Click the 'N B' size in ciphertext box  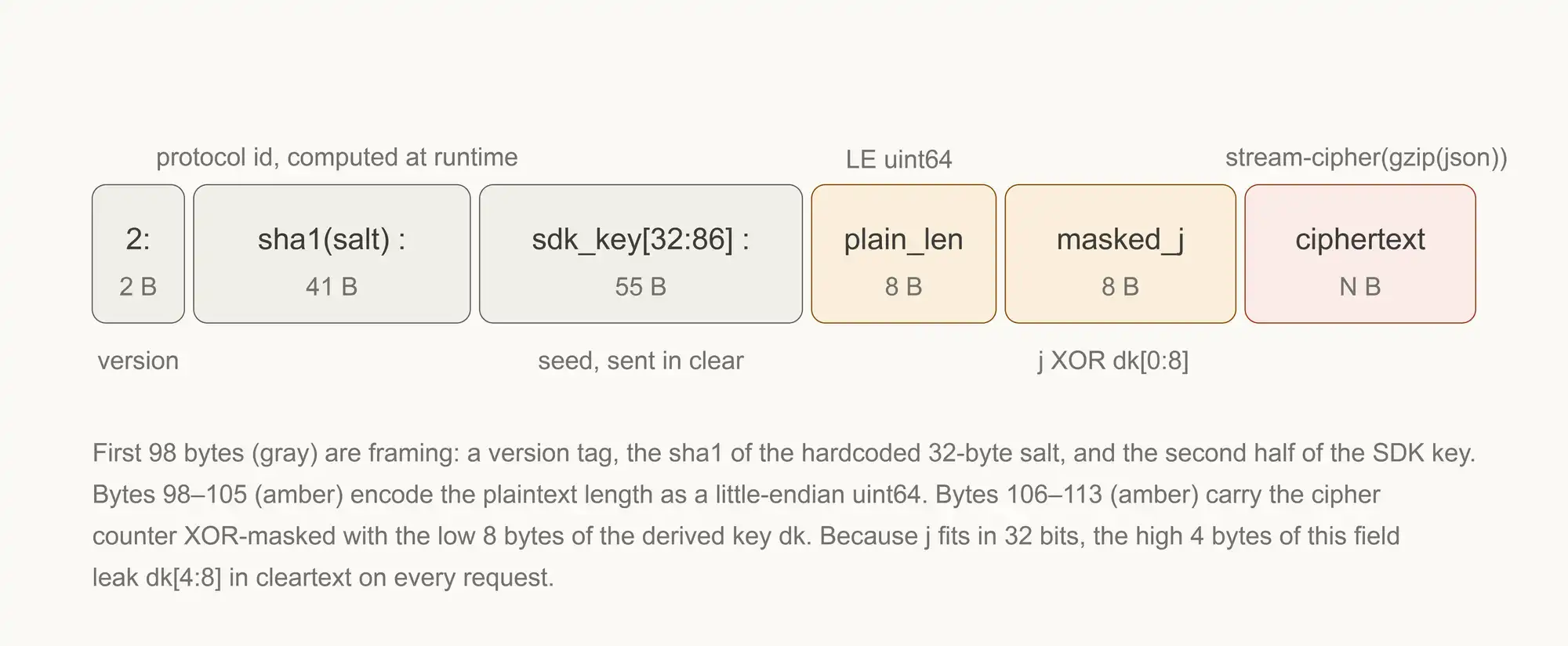[1360, 287]
